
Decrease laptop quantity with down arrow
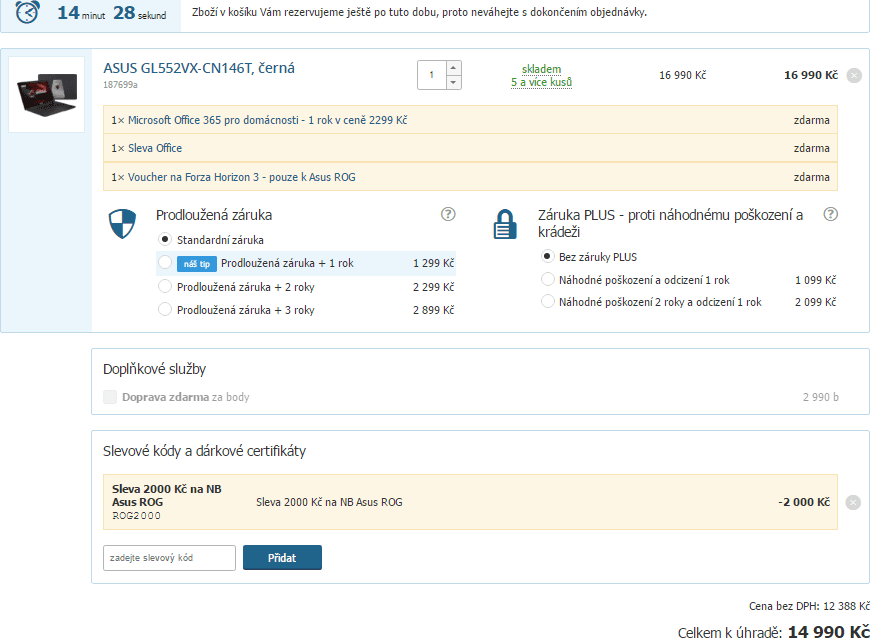pyautogui.click(x=454, y=82)
